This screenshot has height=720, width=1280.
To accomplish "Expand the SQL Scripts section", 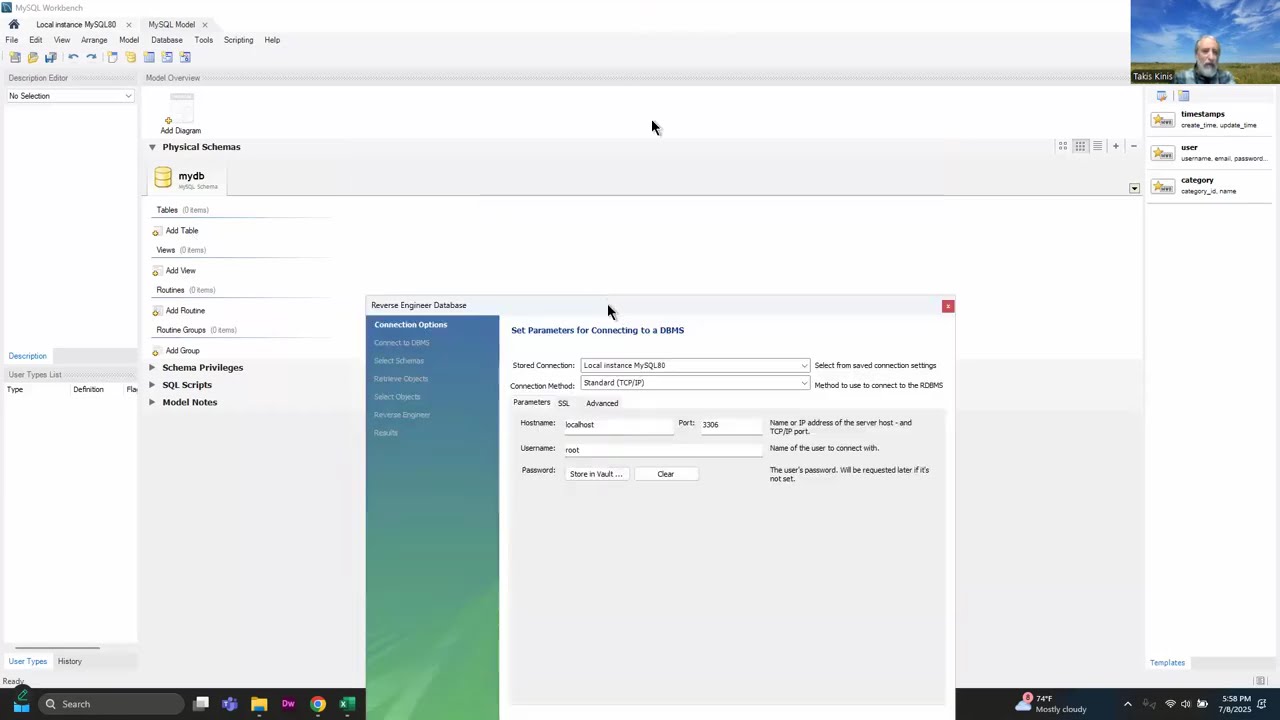I will coord(152,385).
